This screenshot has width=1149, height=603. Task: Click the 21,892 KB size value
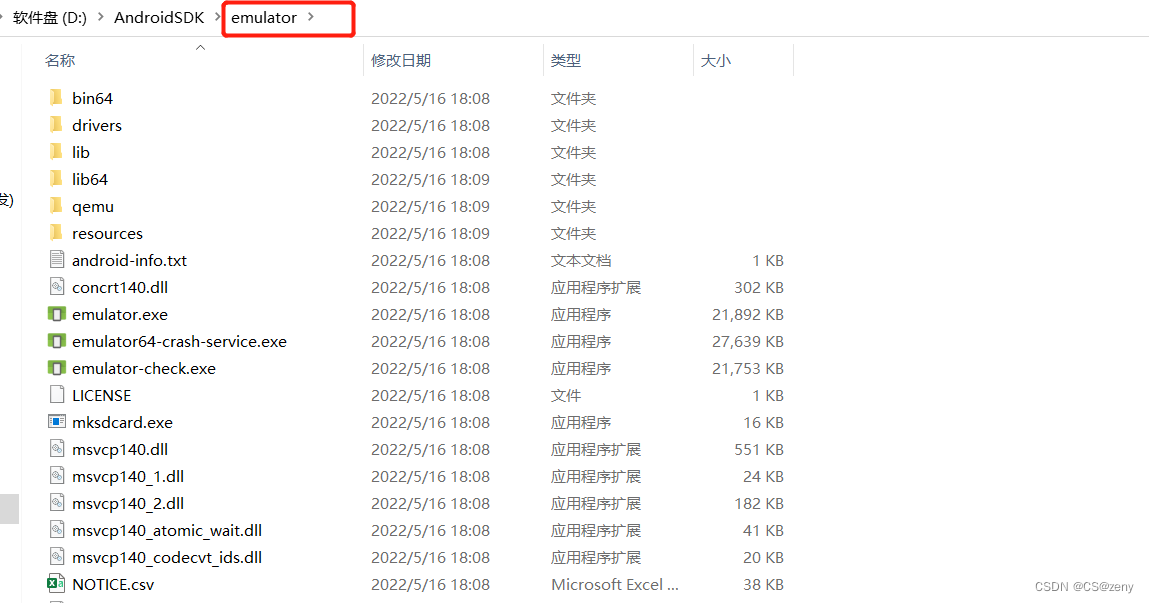coord(747,314)
